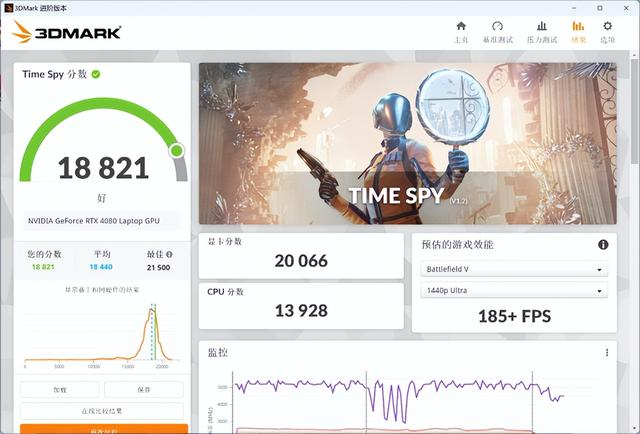
Task: Click the info icon in estimated game performance
Action: 603,245
